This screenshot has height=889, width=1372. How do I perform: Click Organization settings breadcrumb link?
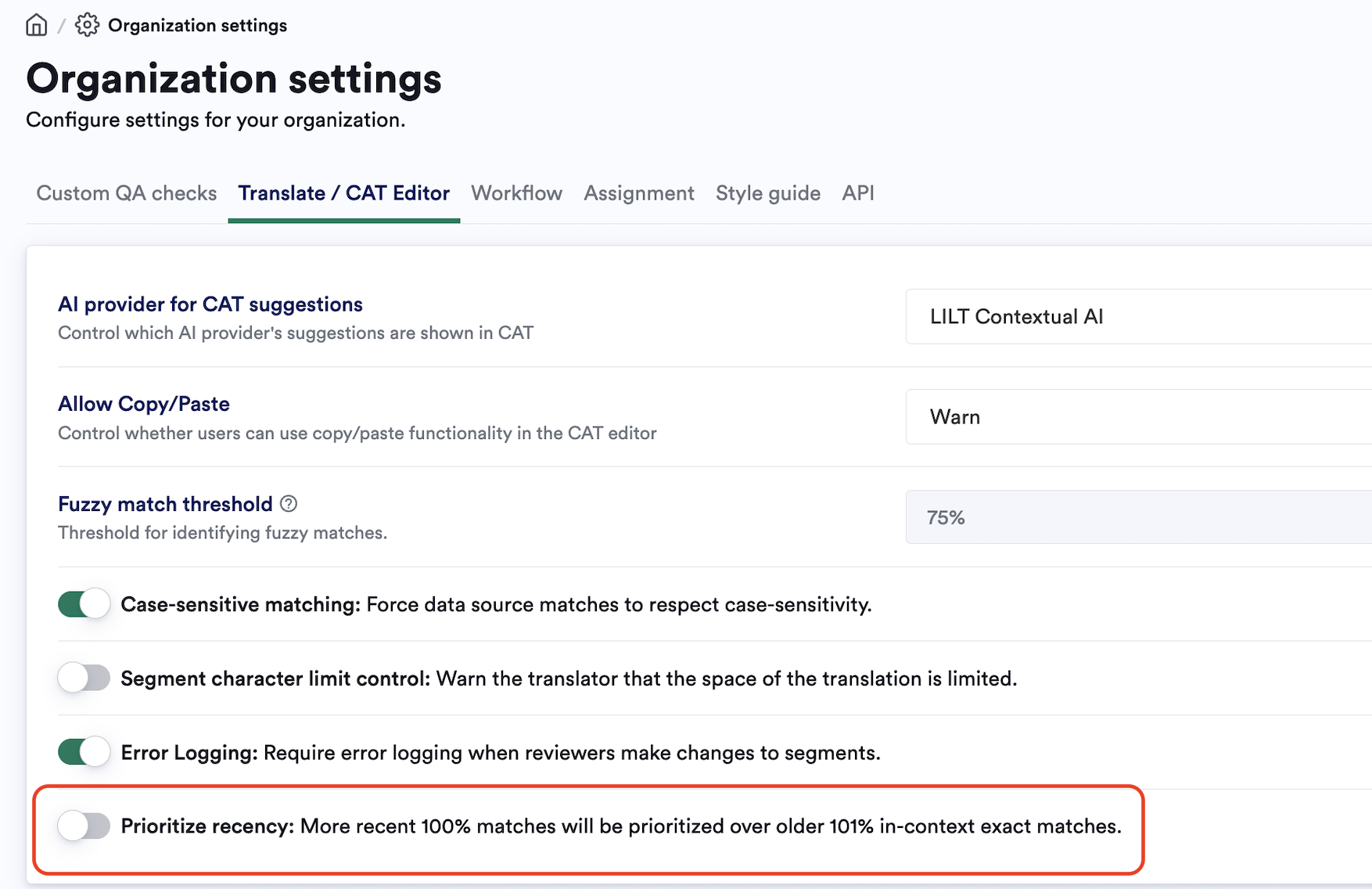[197, 25]
